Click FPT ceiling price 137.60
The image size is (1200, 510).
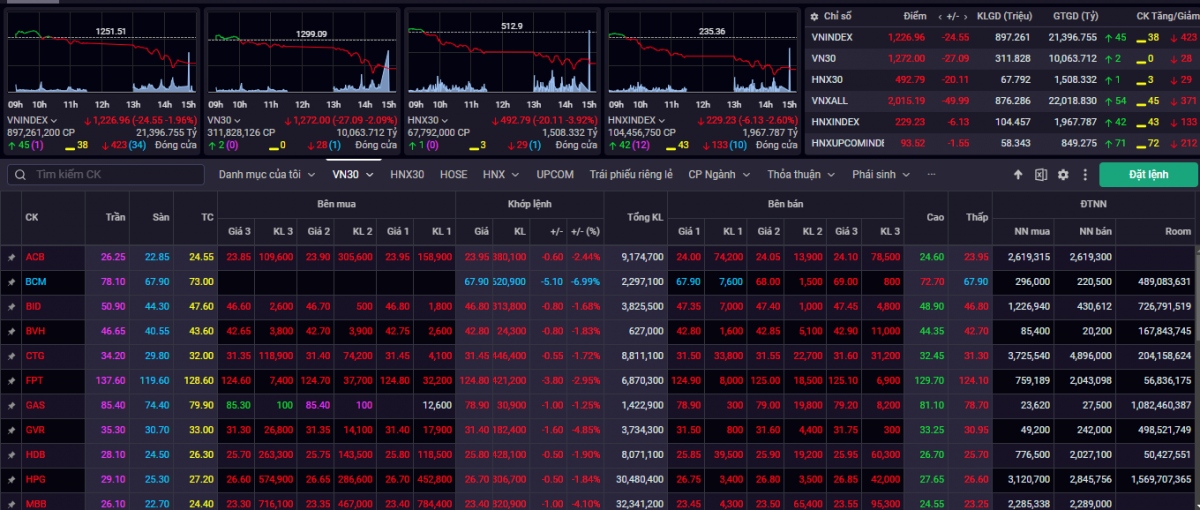click(x=112, y=380)
